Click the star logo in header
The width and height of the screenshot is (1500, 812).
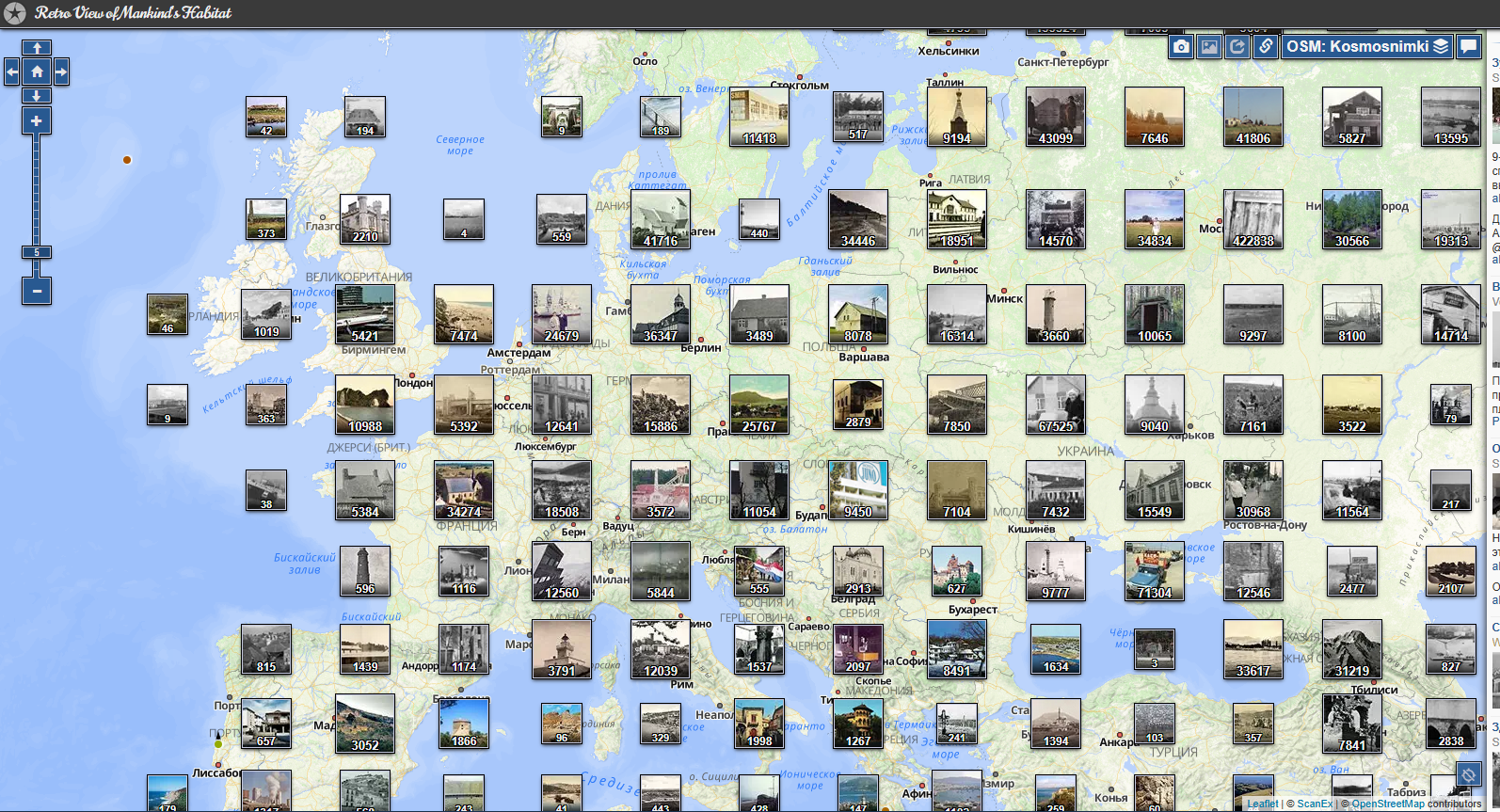coord(15,13)
